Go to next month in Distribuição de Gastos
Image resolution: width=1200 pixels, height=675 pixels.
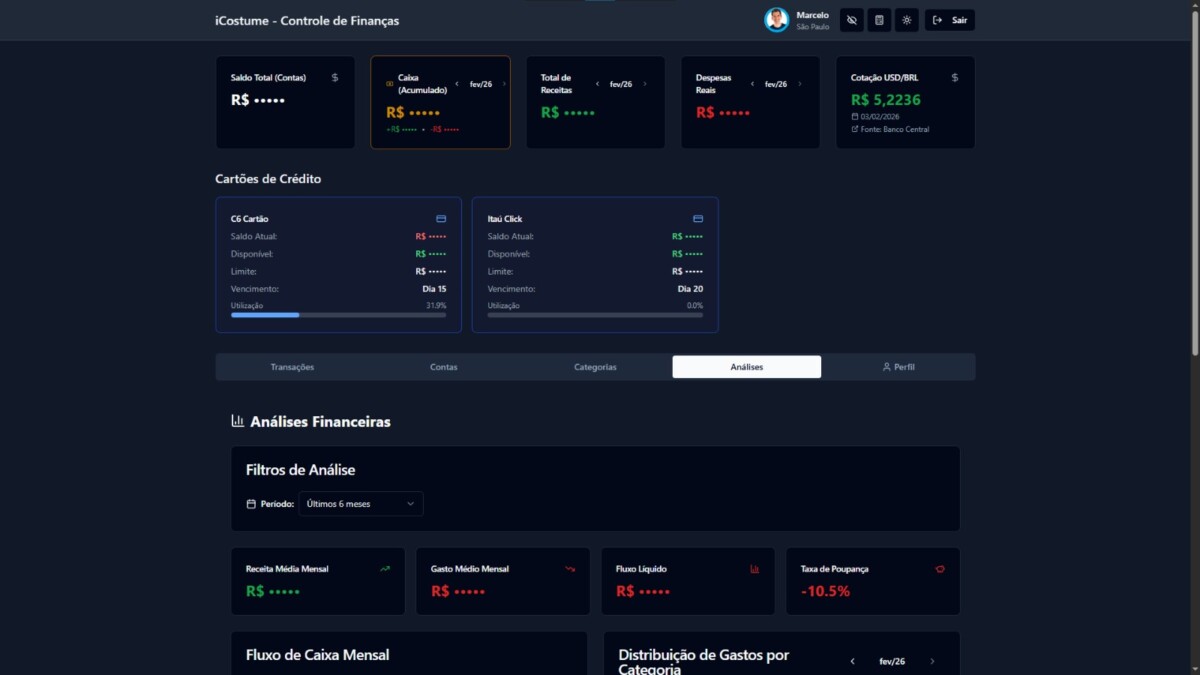(x=932, y=661)
